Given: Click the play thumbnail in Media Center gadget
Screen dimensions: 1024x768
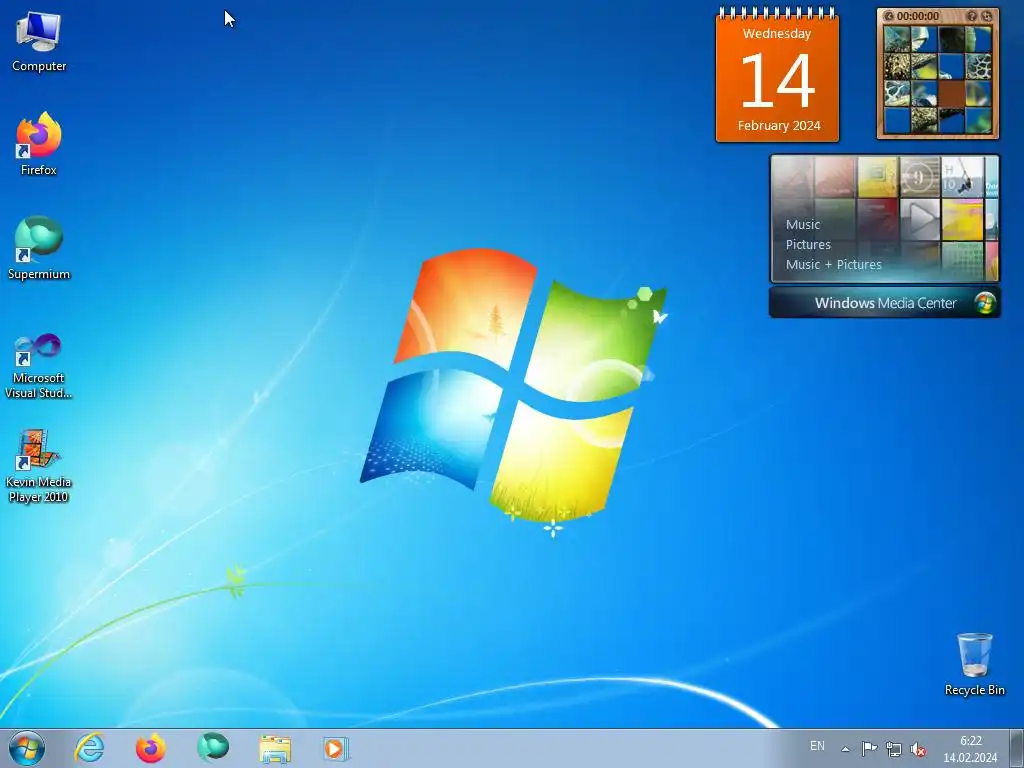Looking at the screenshot, I should 920,219.
